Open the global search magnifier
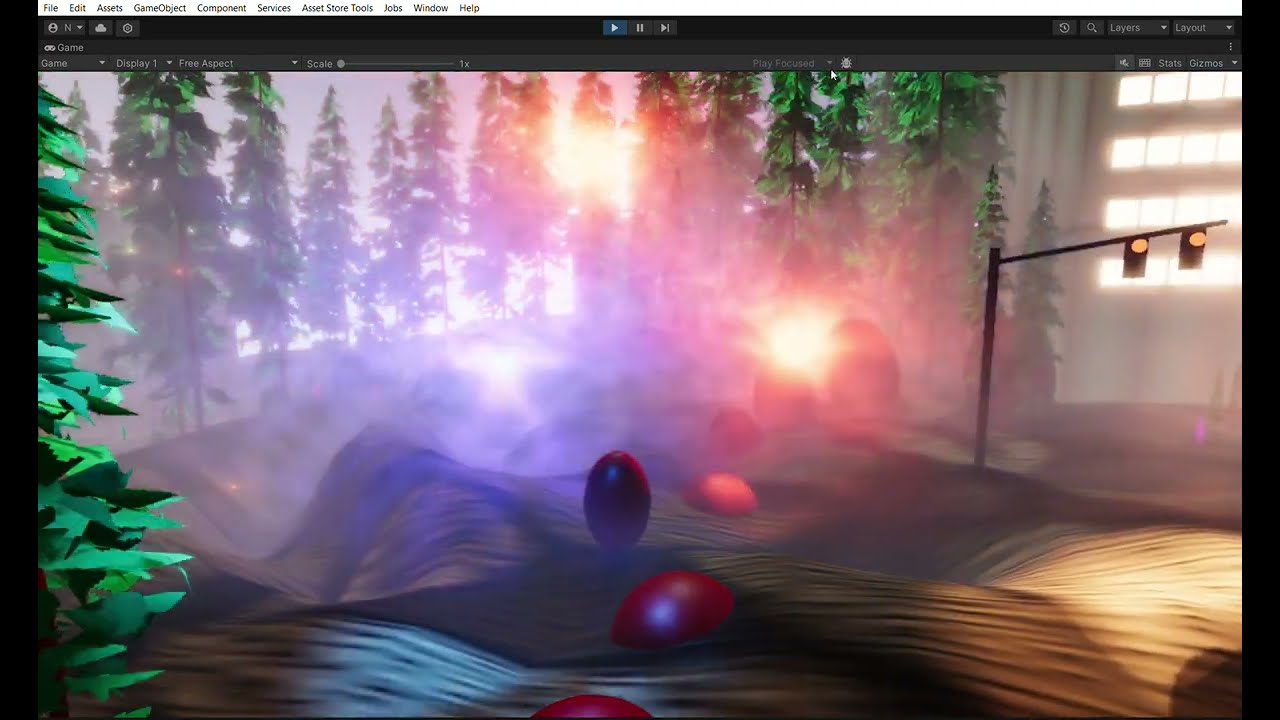 point(1092,28)
